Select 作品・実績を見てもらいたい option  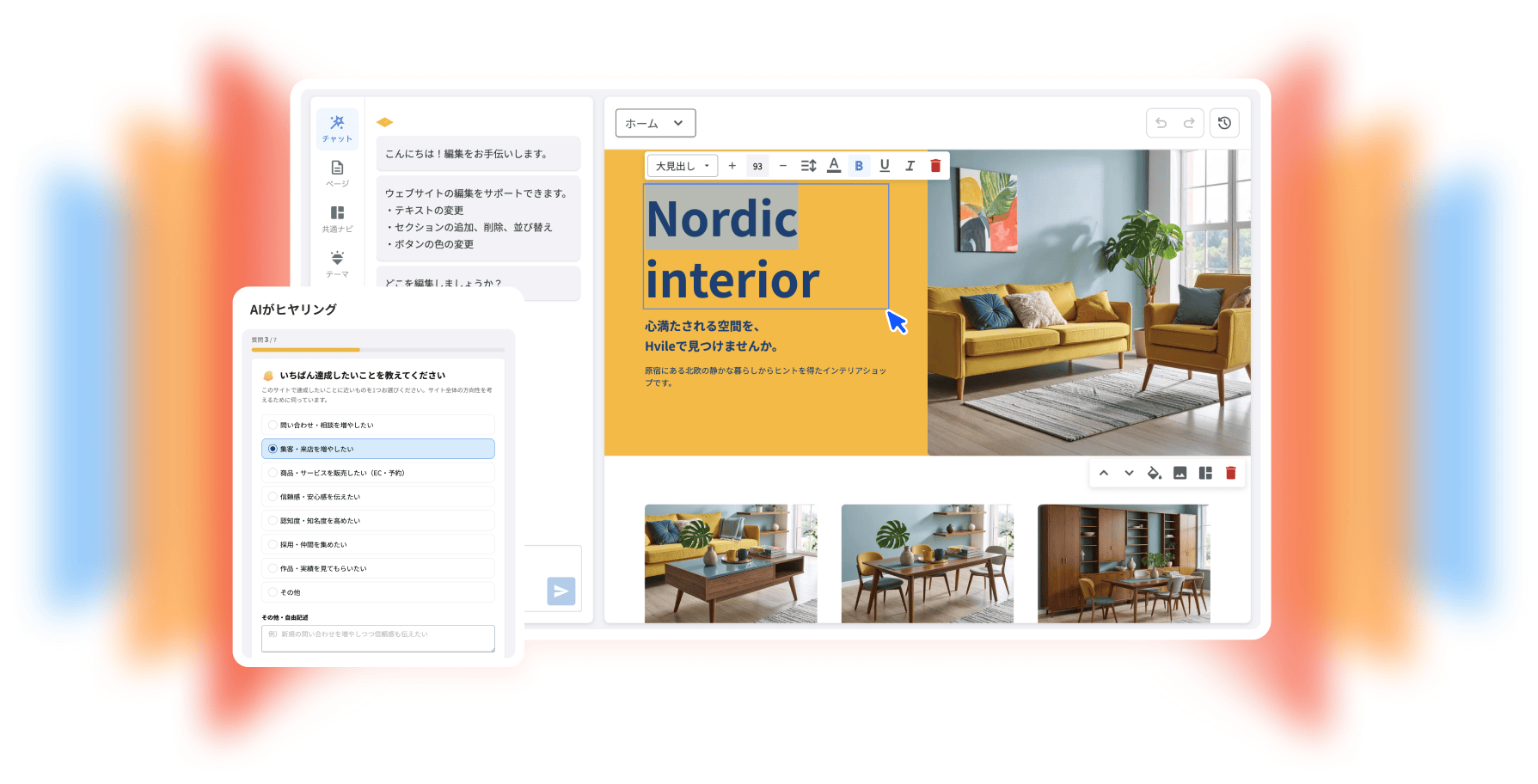pos(378,568)
